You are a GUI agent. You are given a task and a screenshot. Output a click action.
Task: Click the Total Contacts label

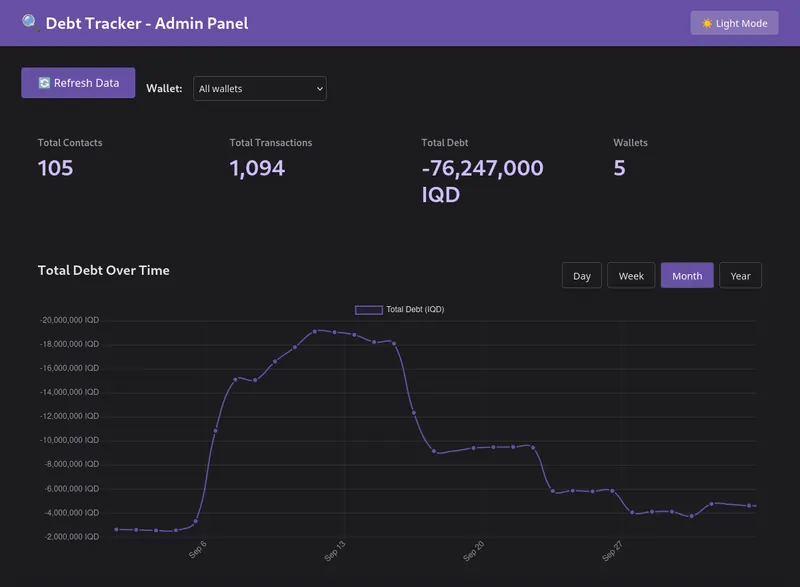tap(70, 143)
